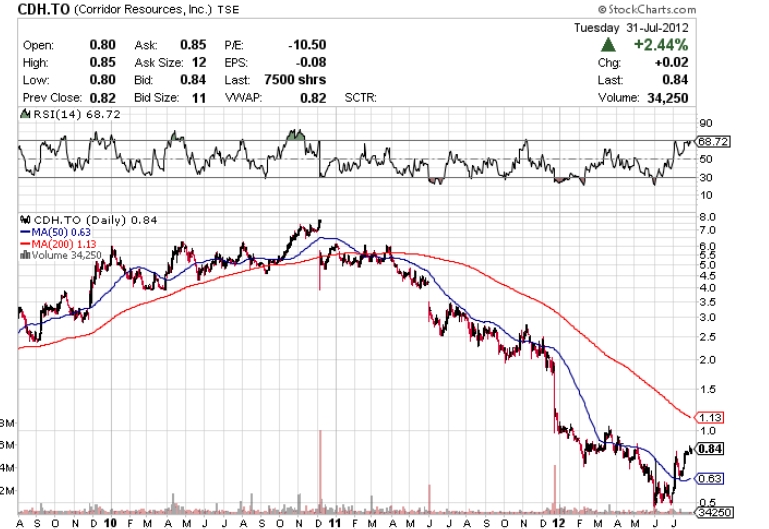Click the RSI(14) indicator icon
The image size is (769, 529).
(25, 114)
